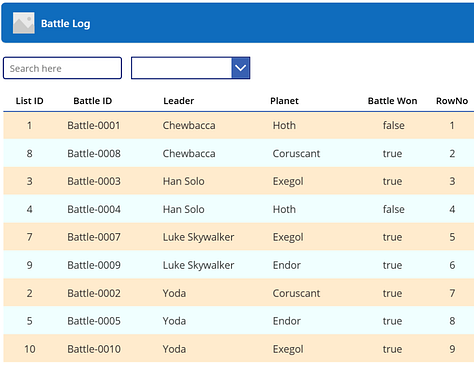Click the Battle Log header title
Image resolution: width=474 pixels, height=365 pixels.
click(66, 23)
